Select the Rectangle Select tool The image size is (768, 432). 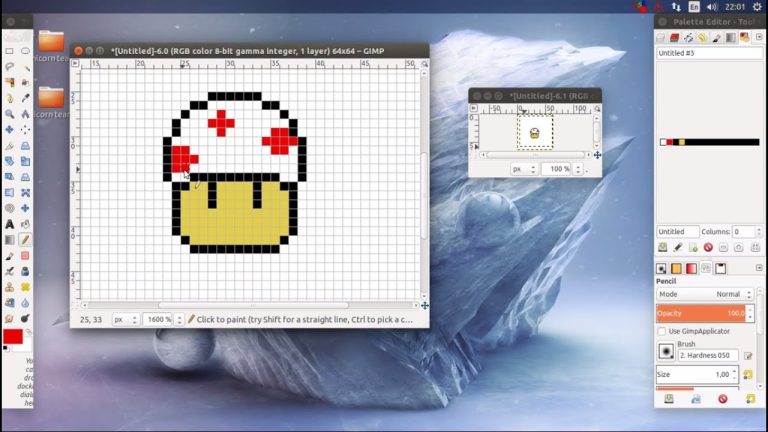[x=9, y=51]
